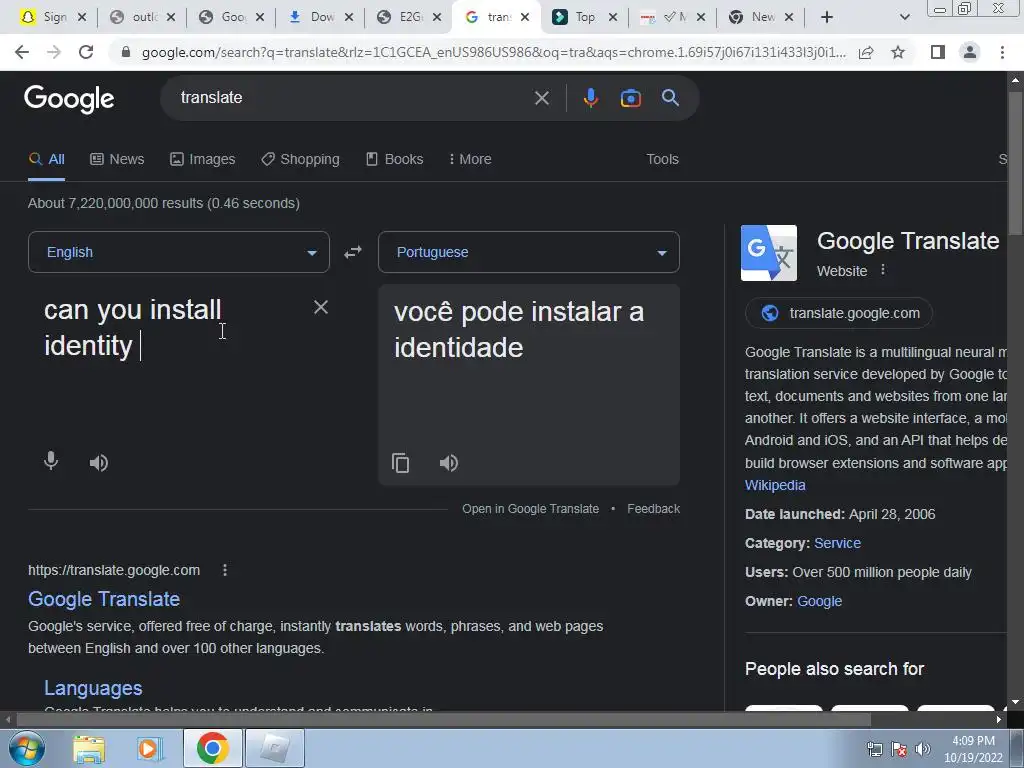Bookmark this page with star icon
The width and height of the screenshot is (1024, 768).
[x=898, y=52]
